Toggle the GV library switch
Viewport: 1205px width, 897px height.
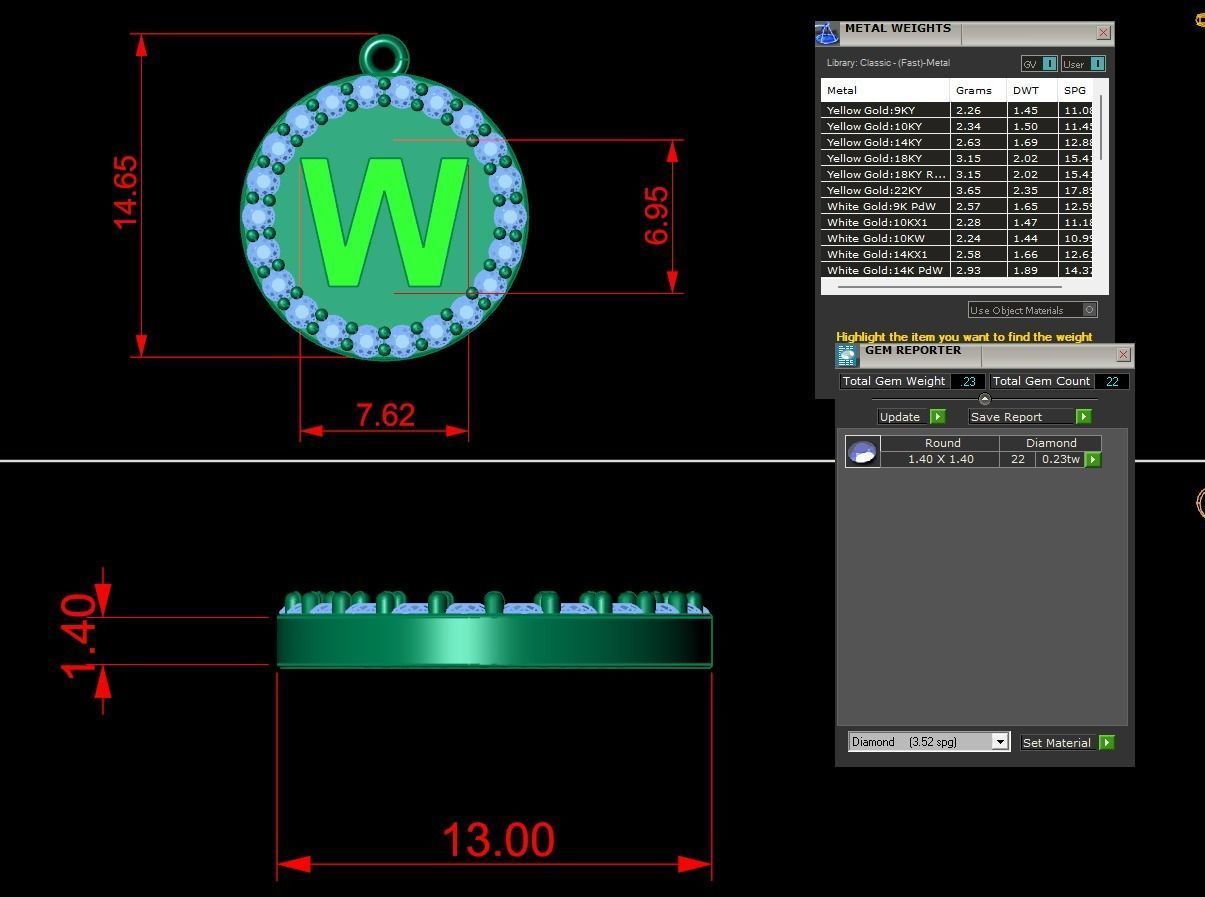point(1039,64)
